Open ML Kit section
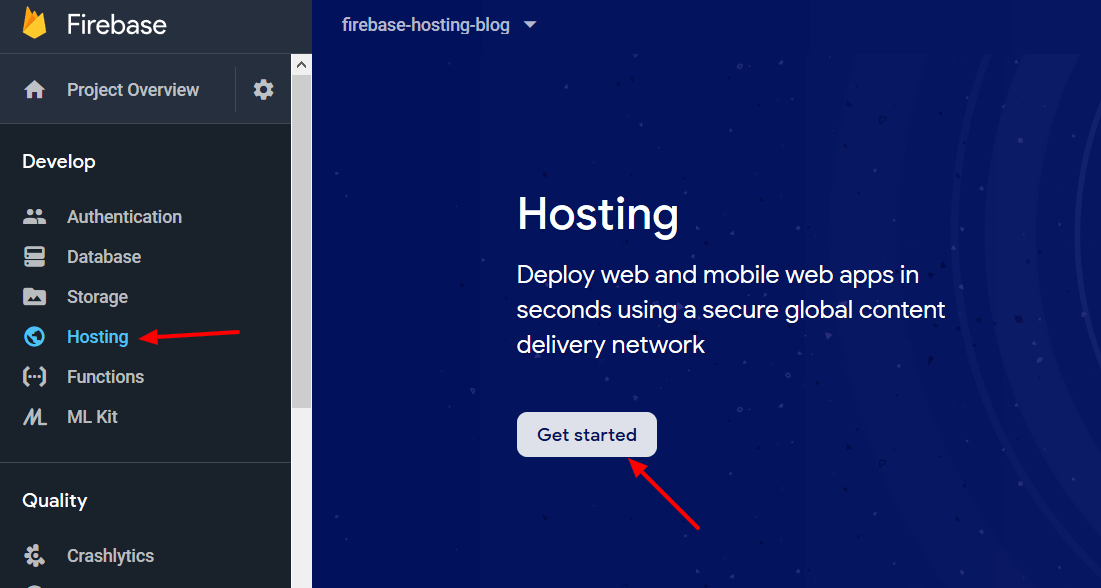1101x588 pixels. tap(92, 417)
